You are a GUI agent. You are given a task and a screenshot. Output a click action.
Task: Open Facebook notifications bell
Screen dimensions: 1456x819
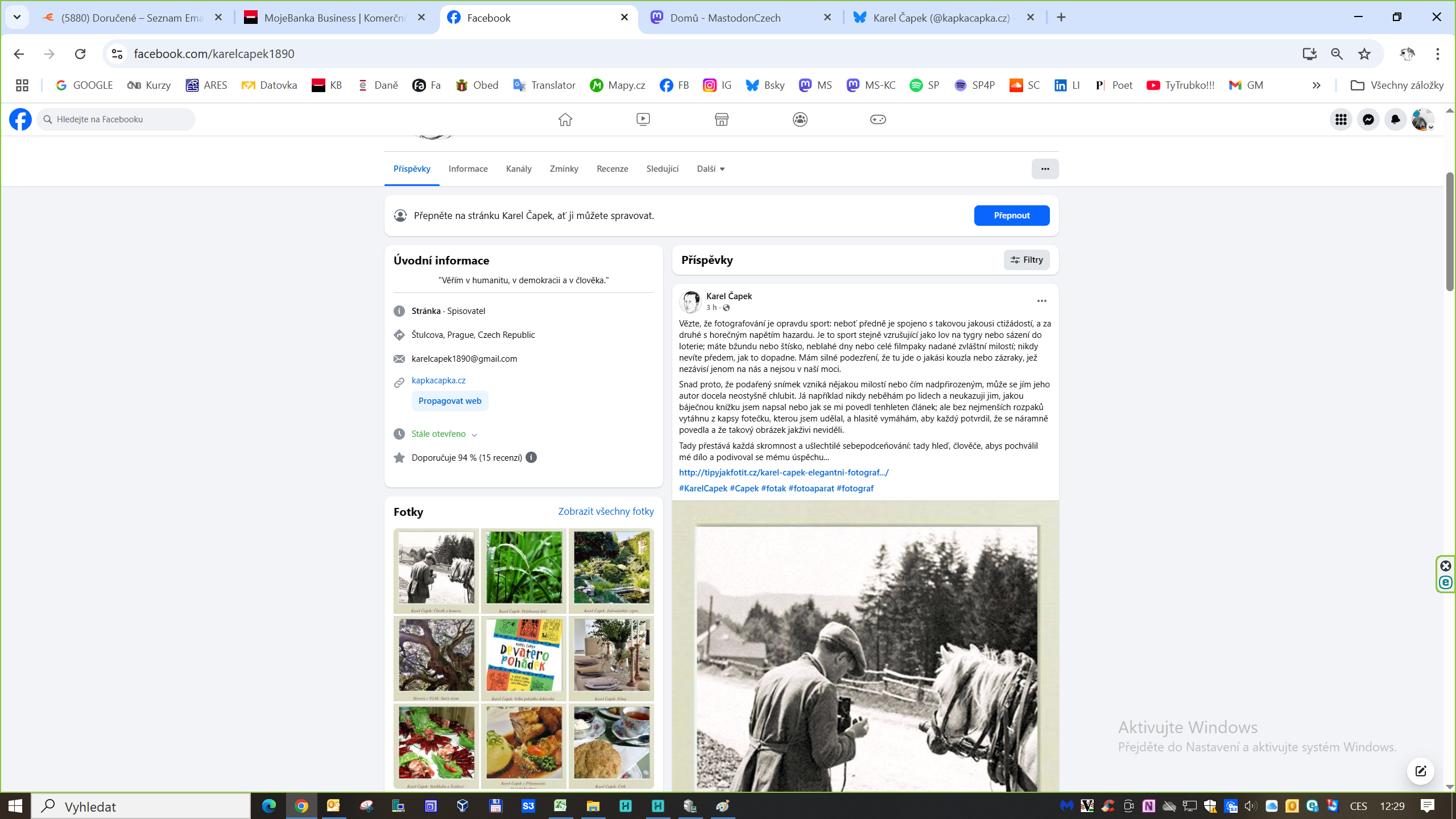tap(1395, 119)
